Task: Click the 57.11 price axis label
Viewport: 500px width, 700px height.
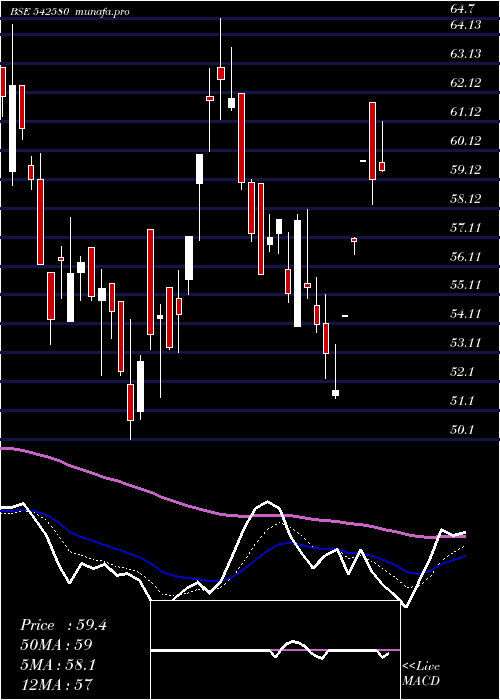Action: coord(466,228)
